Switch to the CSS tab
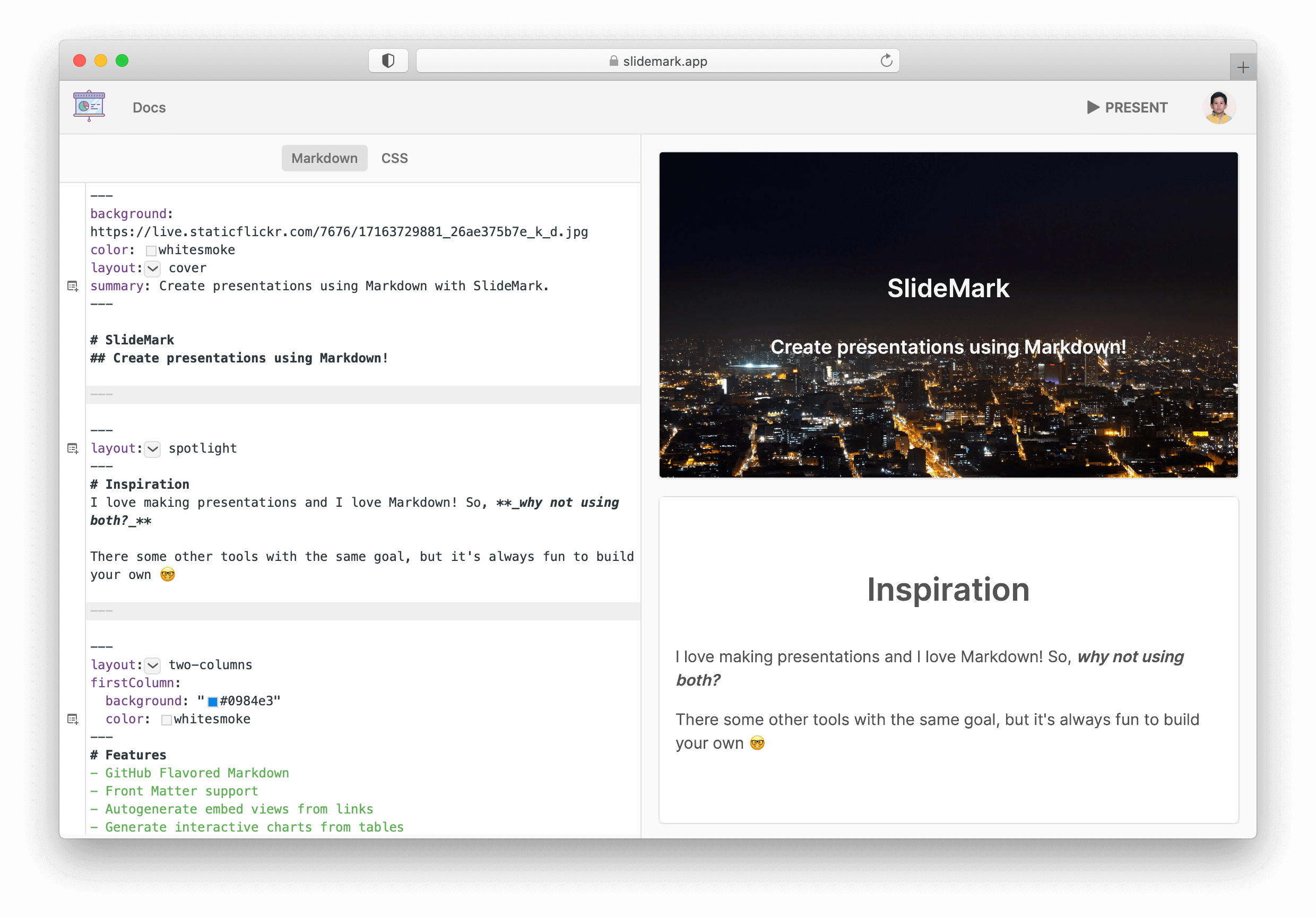1316x917 pixels. tap(394, 158)
